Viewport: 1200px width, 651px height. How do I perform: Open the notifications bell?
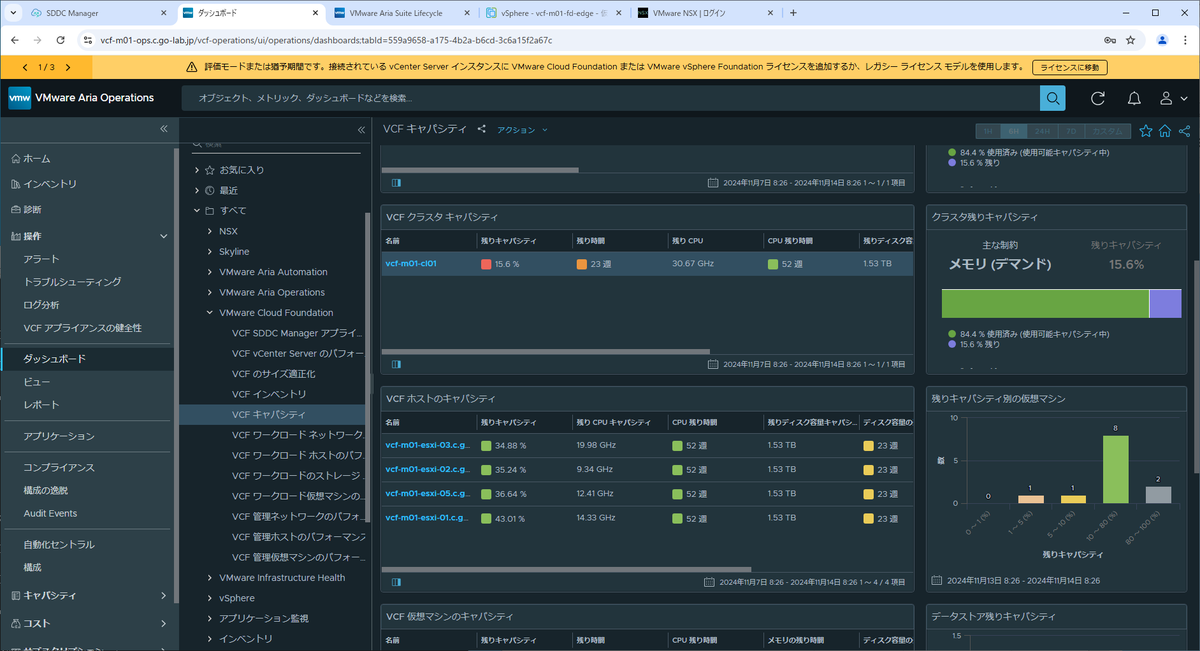click(x=1134, y=98)
